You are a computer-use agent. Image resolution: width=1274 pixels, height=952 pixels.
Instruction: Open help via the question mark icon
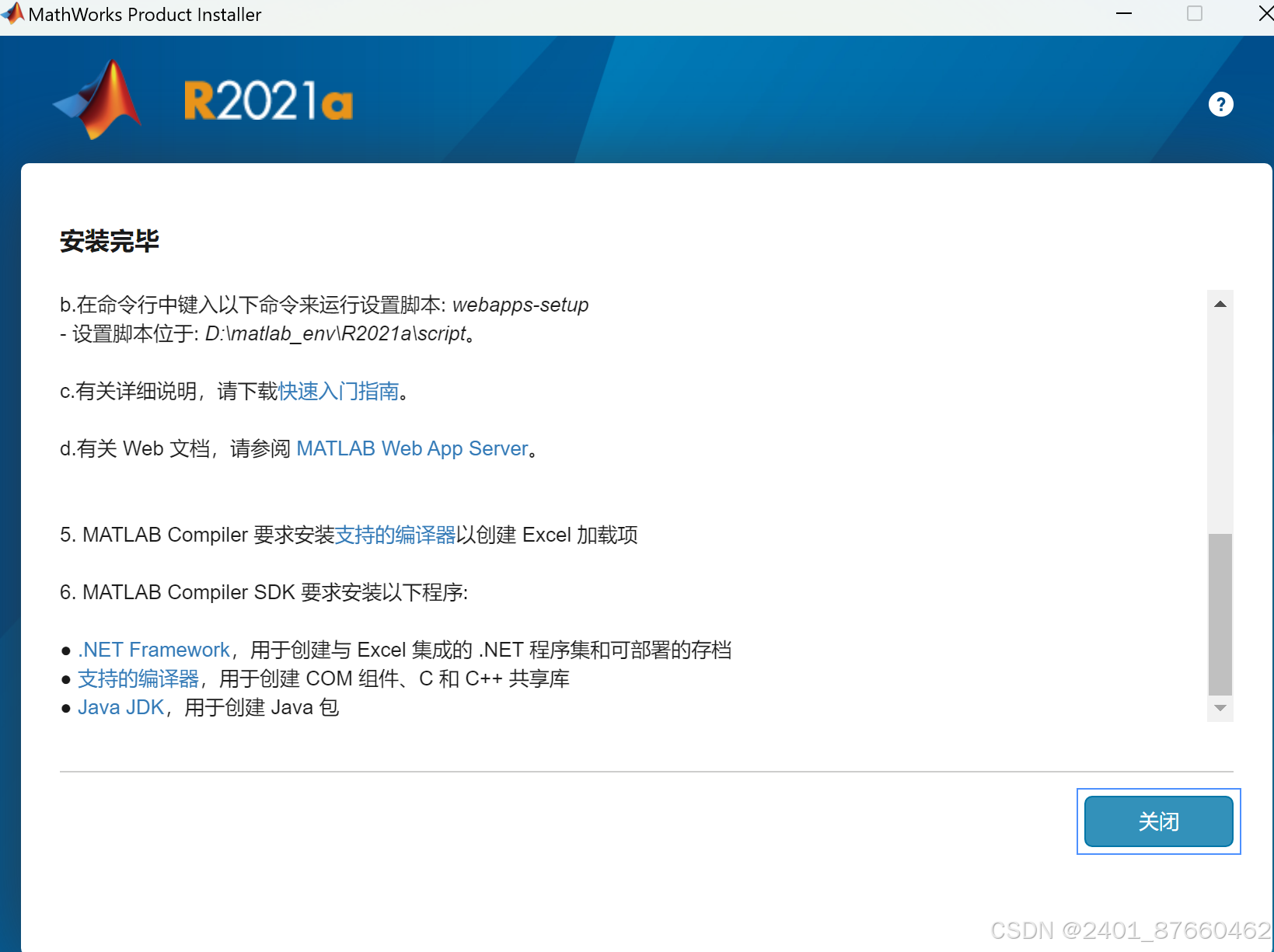point(1220,104)
